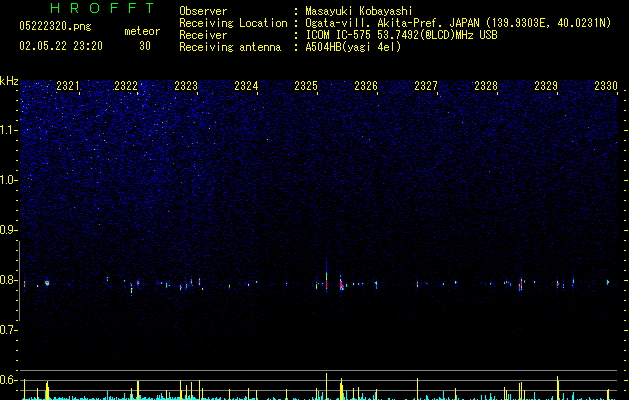This screenshot has width=629, height=400.
Task: Click the 0.9 kHz axis label
Action: (9, 230)
